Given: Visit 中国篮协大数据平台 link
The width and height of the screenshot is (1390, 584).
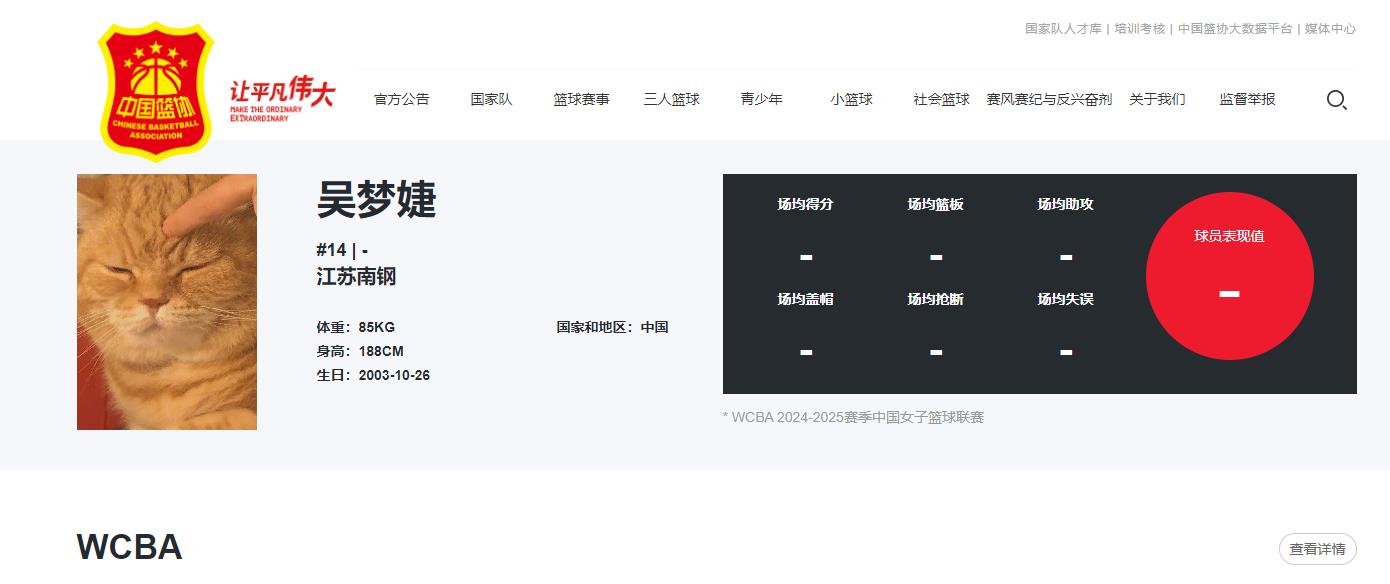Looking at the screenshot, I should click(x=1235, y=29).
